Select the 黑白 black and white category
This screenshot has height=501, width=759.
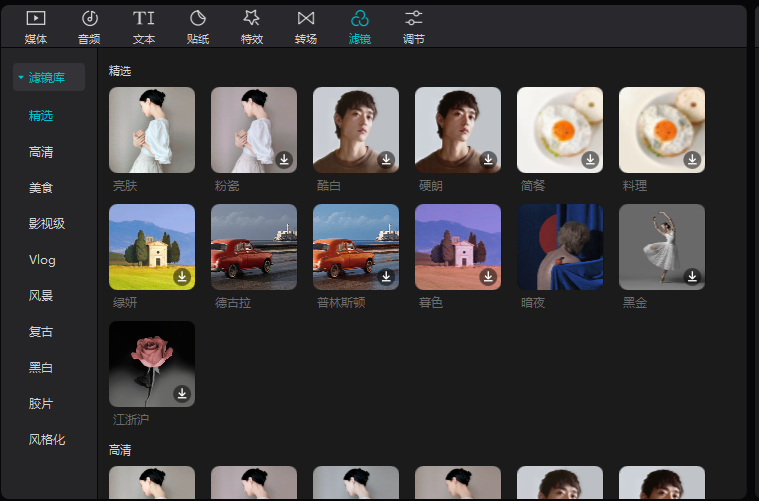[x=41, y=368]
